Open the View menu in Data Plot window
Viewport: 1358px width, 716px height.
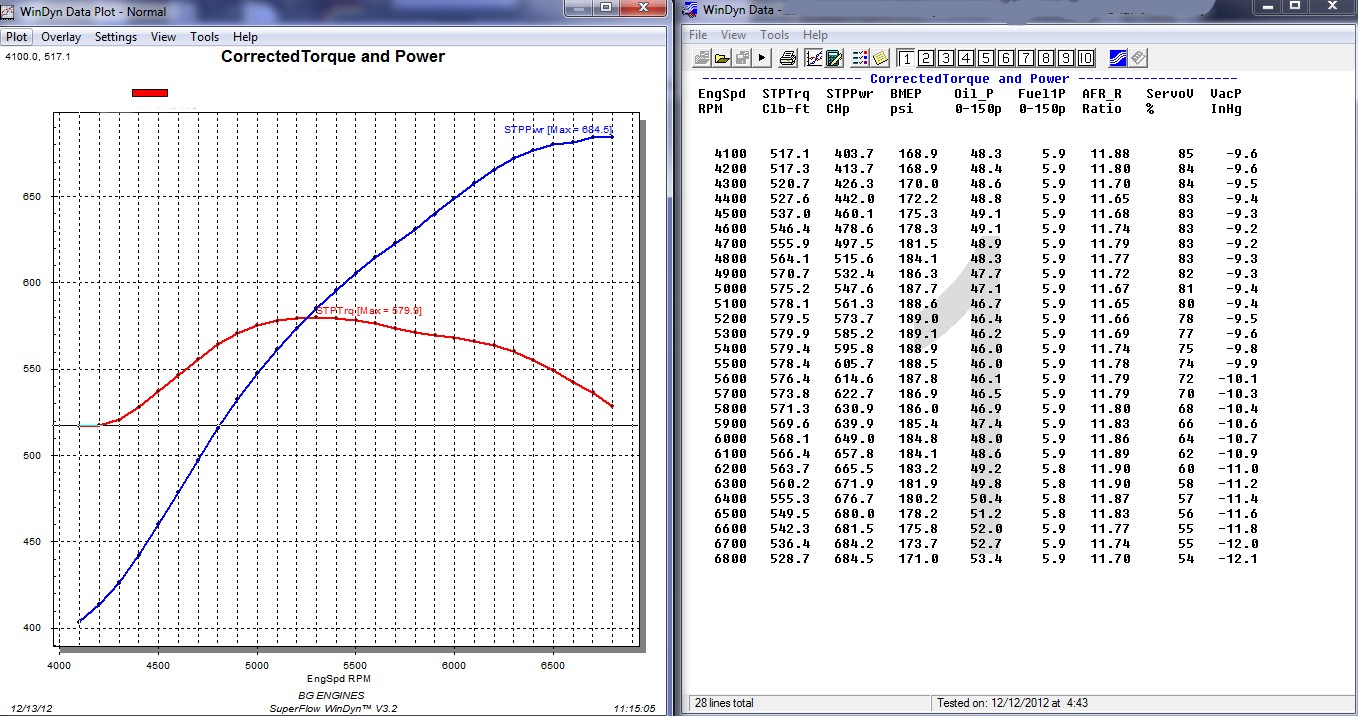tap(163, 37)
